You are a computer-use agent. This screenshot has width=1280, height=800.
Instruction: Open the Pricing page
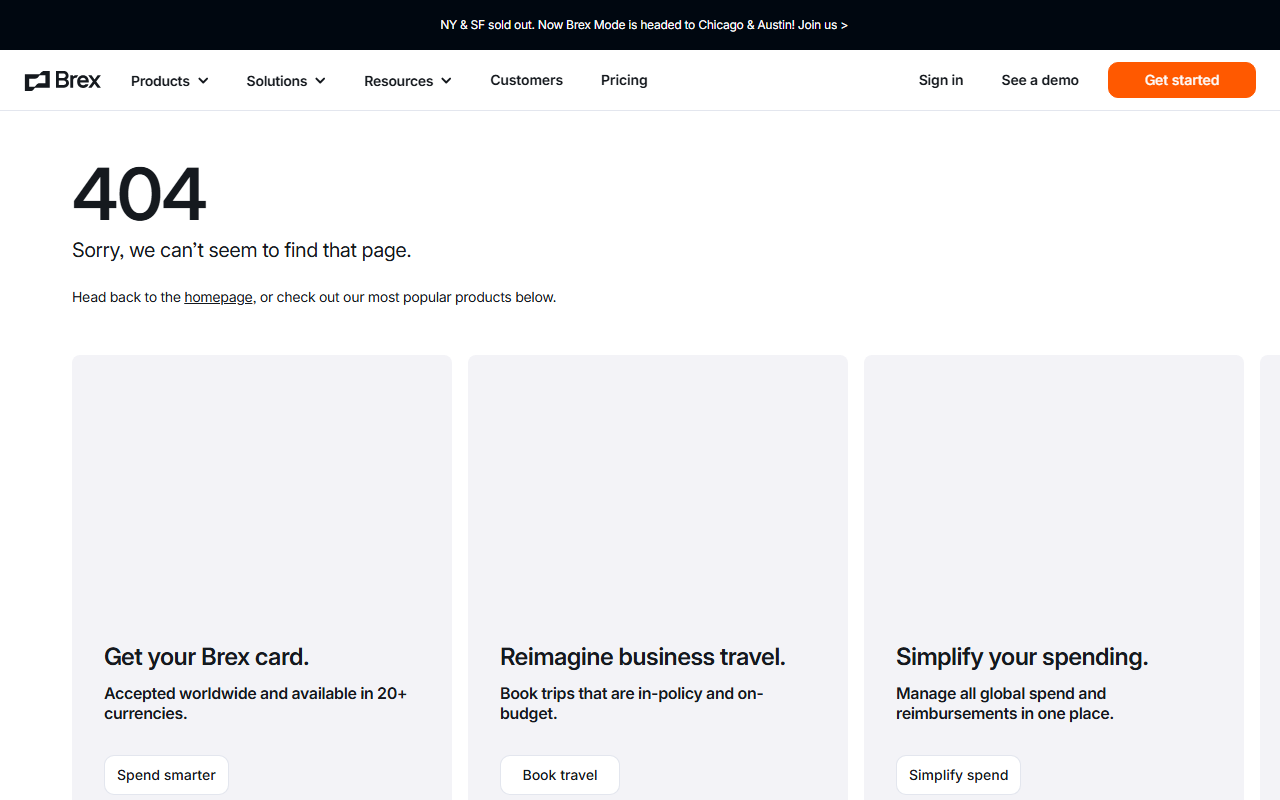[624, 80]
